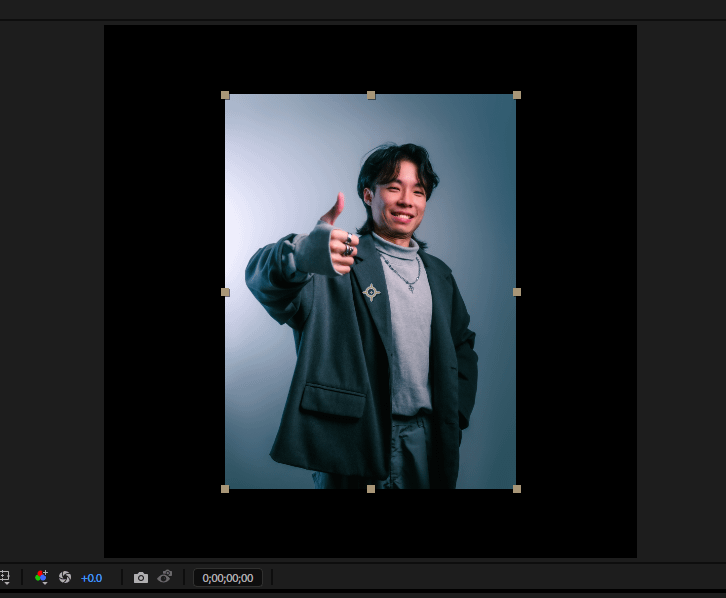Click the bottom-center transform handle

coord(371,489)
